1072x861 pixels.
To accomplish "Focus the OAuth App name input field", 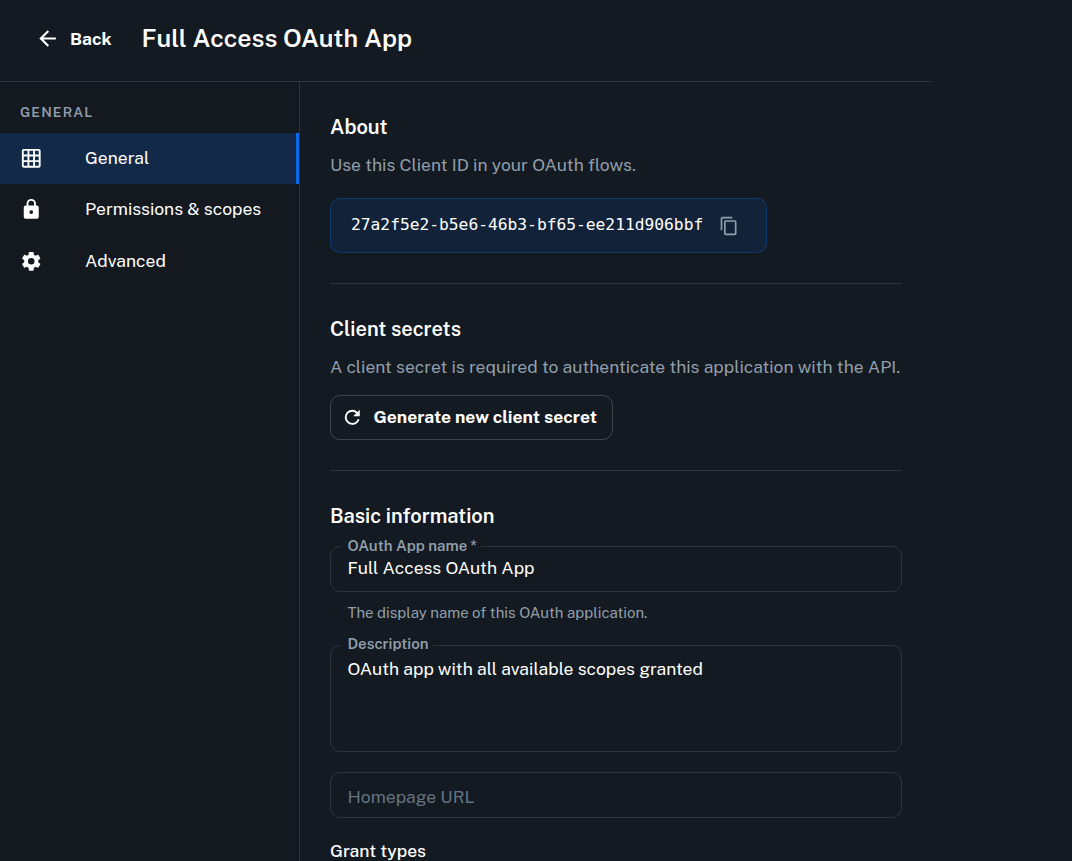I will pyautogui.click(x=615, y=568).
